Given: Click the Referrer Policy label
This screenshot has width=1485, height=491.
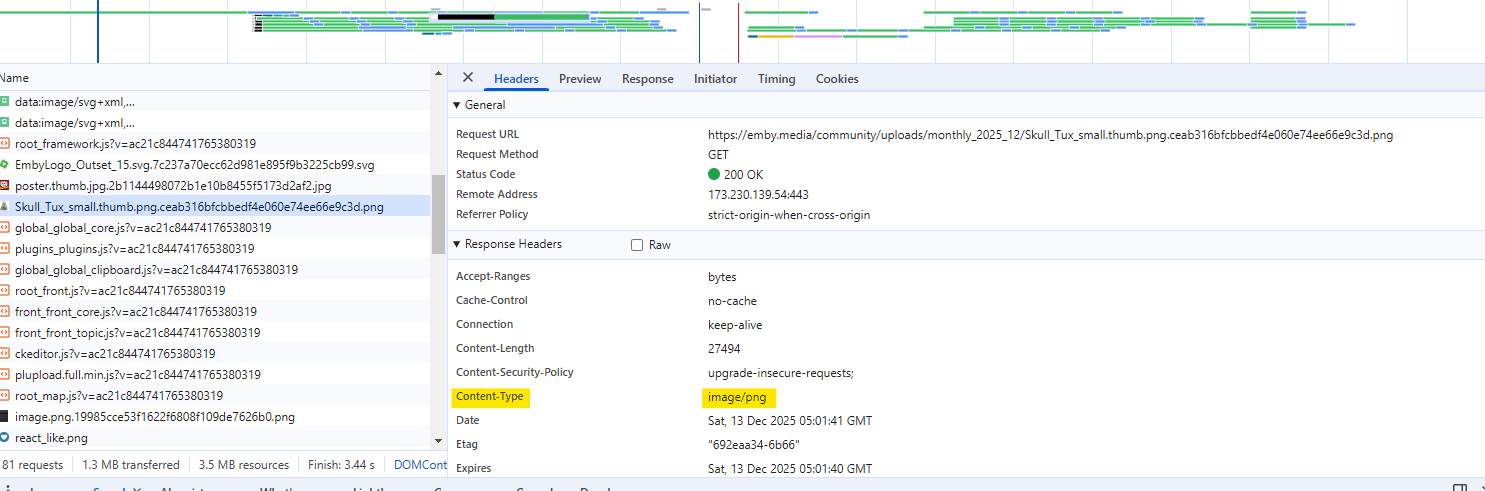Looking at the screenshot, I should 492,214.
